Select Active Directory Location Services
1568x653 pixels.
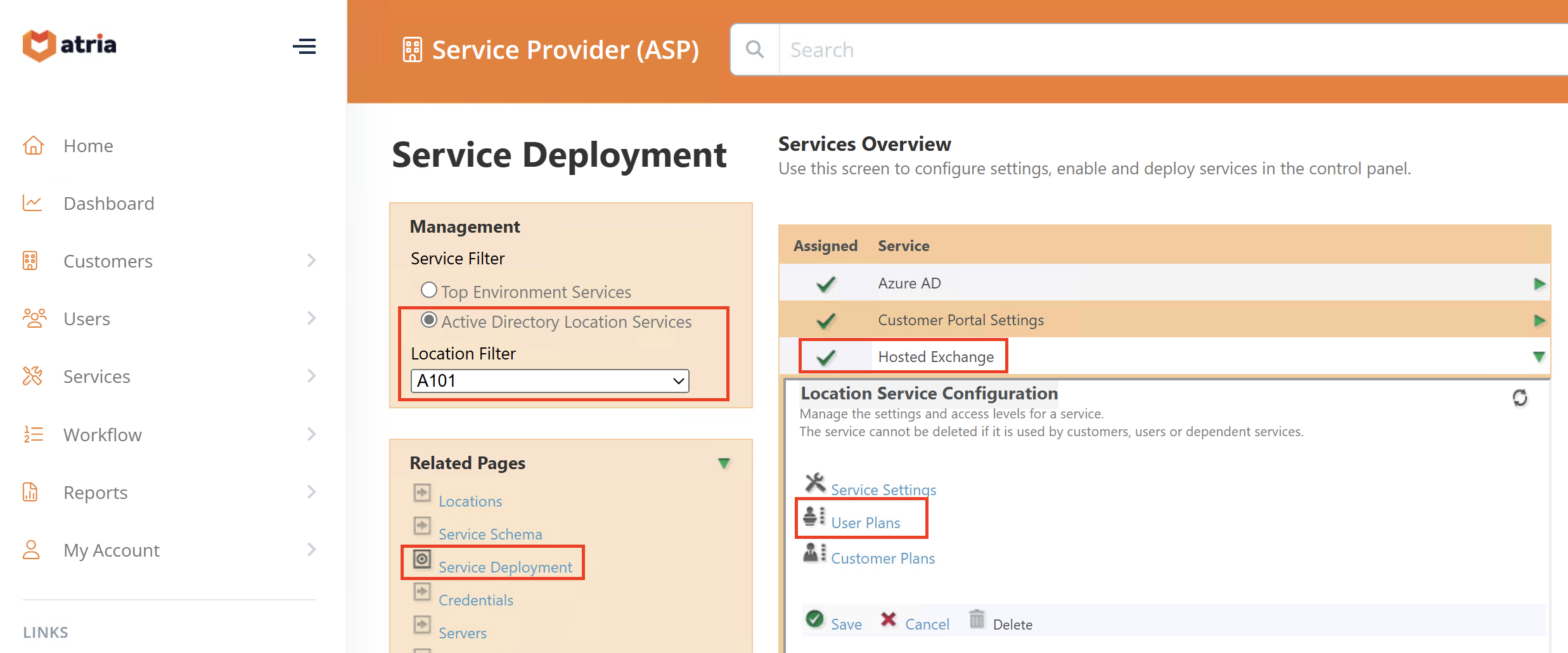(430, 321)
